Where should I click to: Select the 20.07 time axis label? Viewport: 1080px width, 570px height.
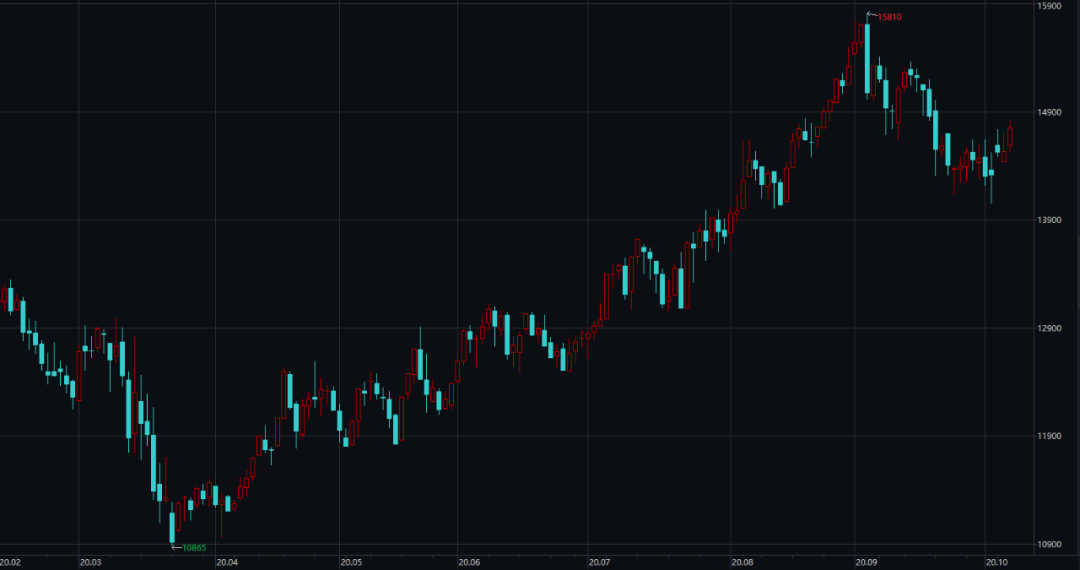599,562
